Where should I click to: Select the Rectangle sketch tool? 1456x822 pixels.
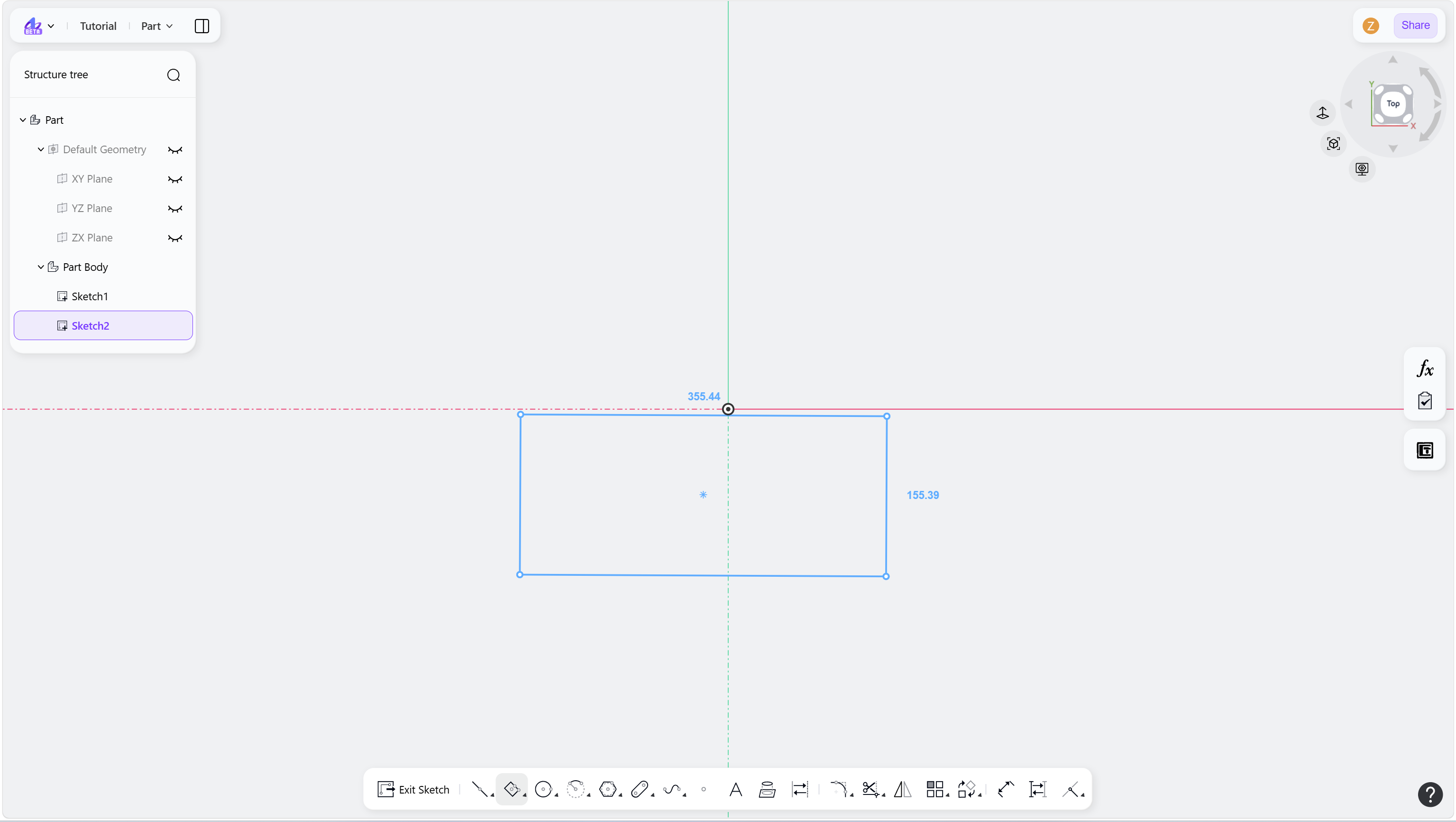pos(511,789)
